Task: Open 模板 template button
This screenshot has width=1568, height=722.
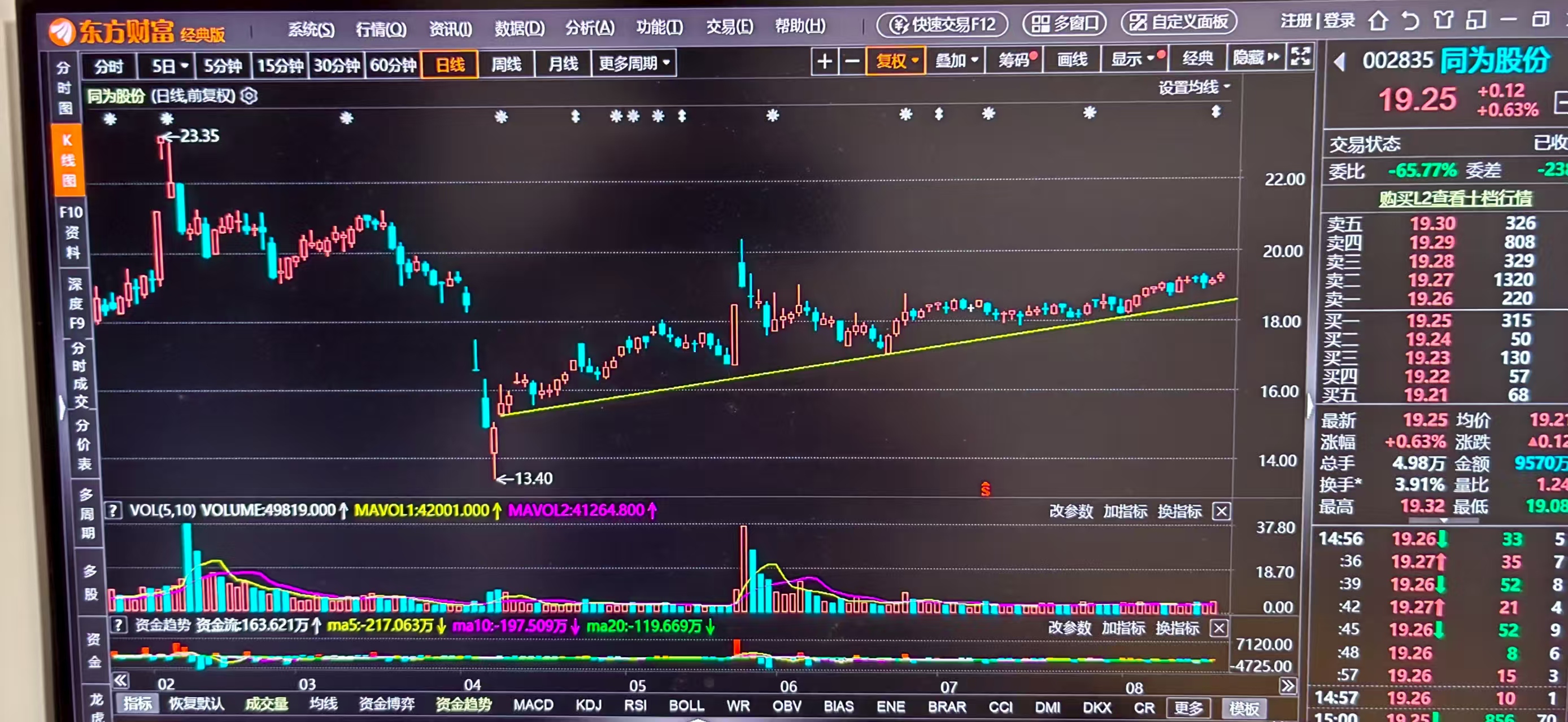Action: (x=1244, y=708)
